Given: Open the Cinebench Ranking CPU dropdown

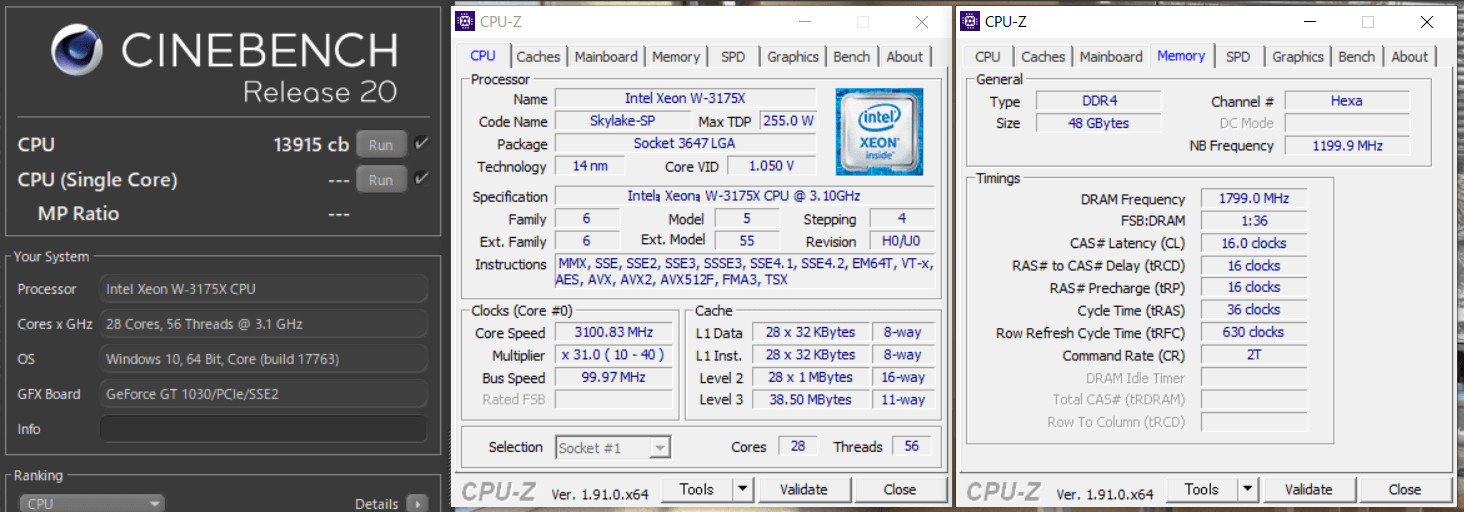Looking at the screenshot, I should tap(92, 504).
